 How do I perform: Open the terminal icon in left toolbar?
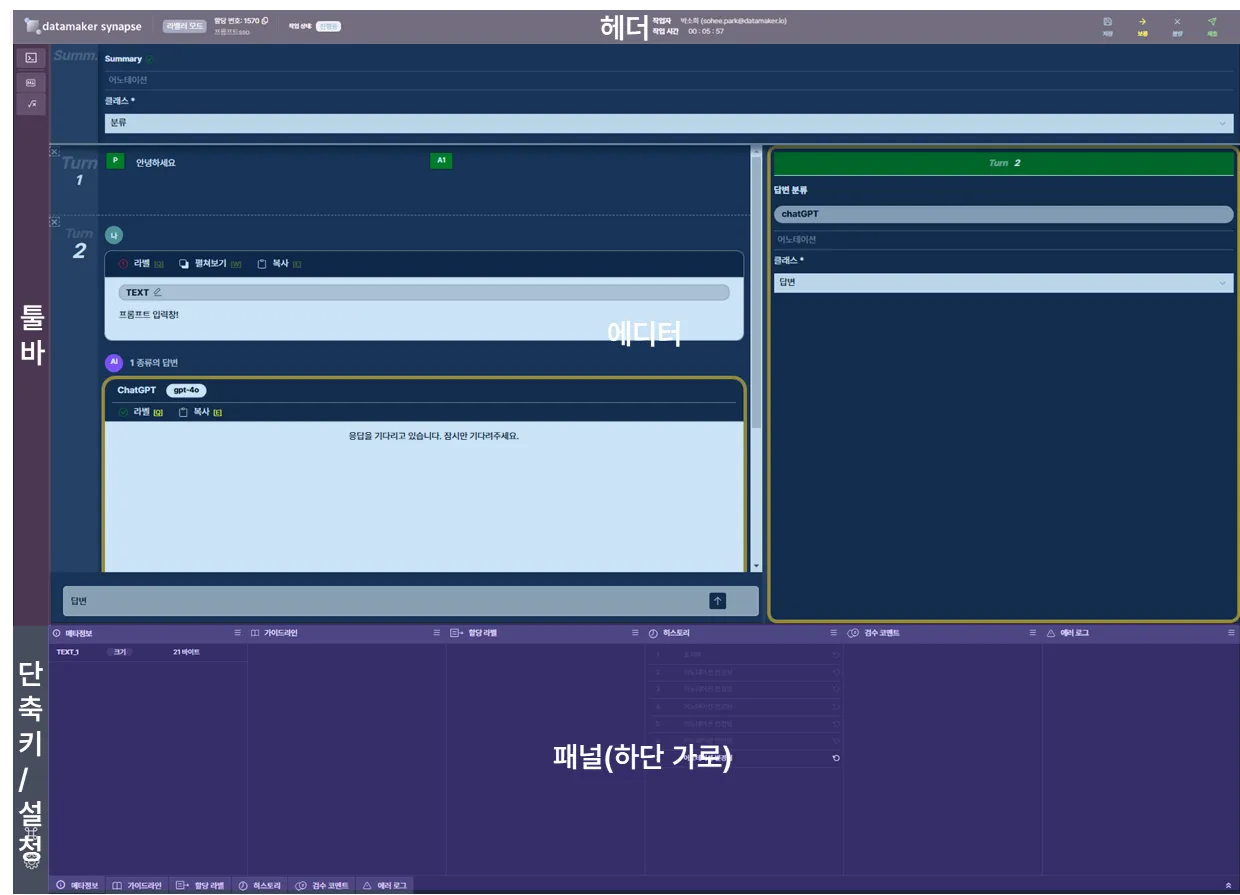pyautogui.click(x=31, y=58)
